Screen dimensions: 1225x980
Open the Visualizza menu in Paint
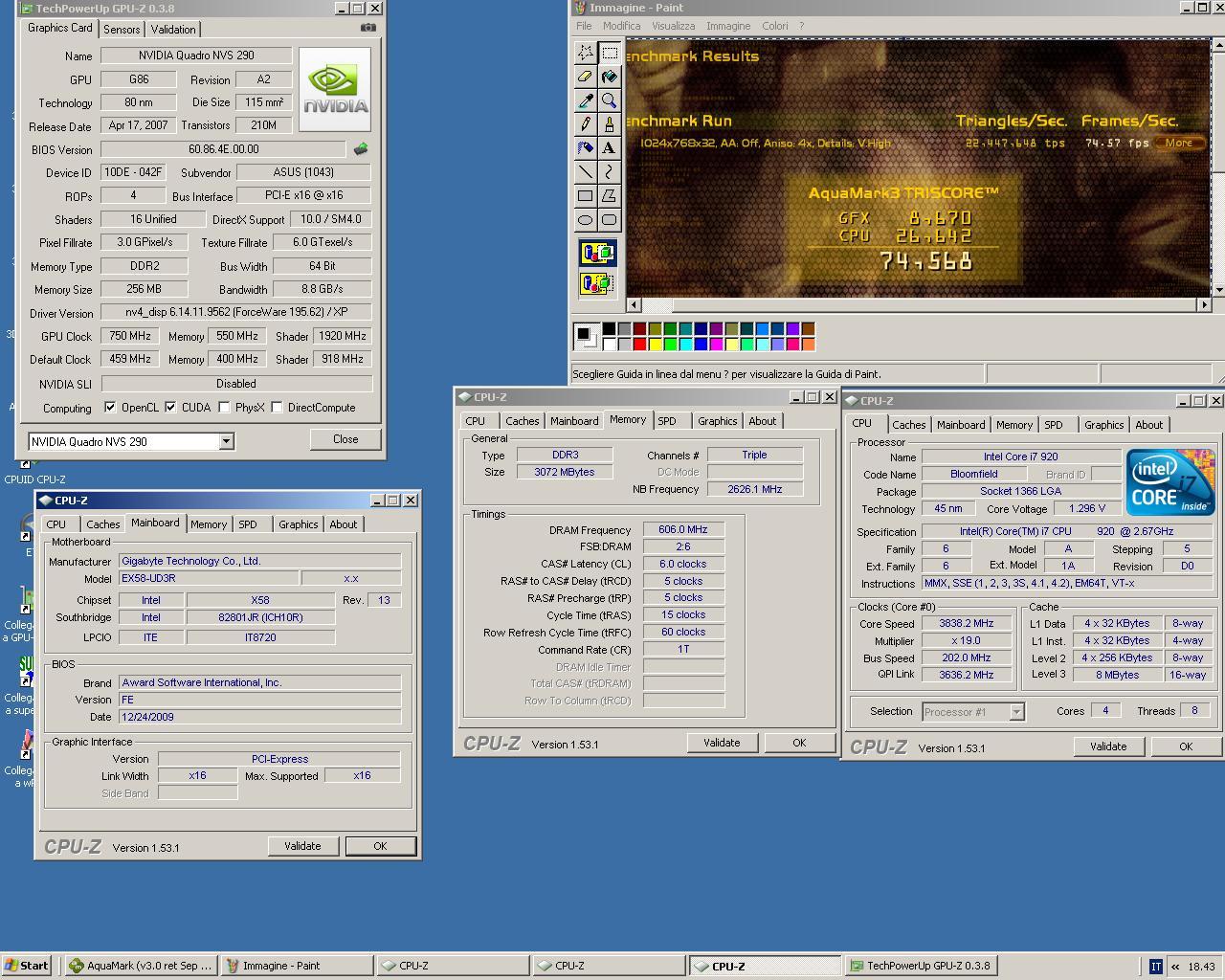pyautogui.click(x=674, y=26)
